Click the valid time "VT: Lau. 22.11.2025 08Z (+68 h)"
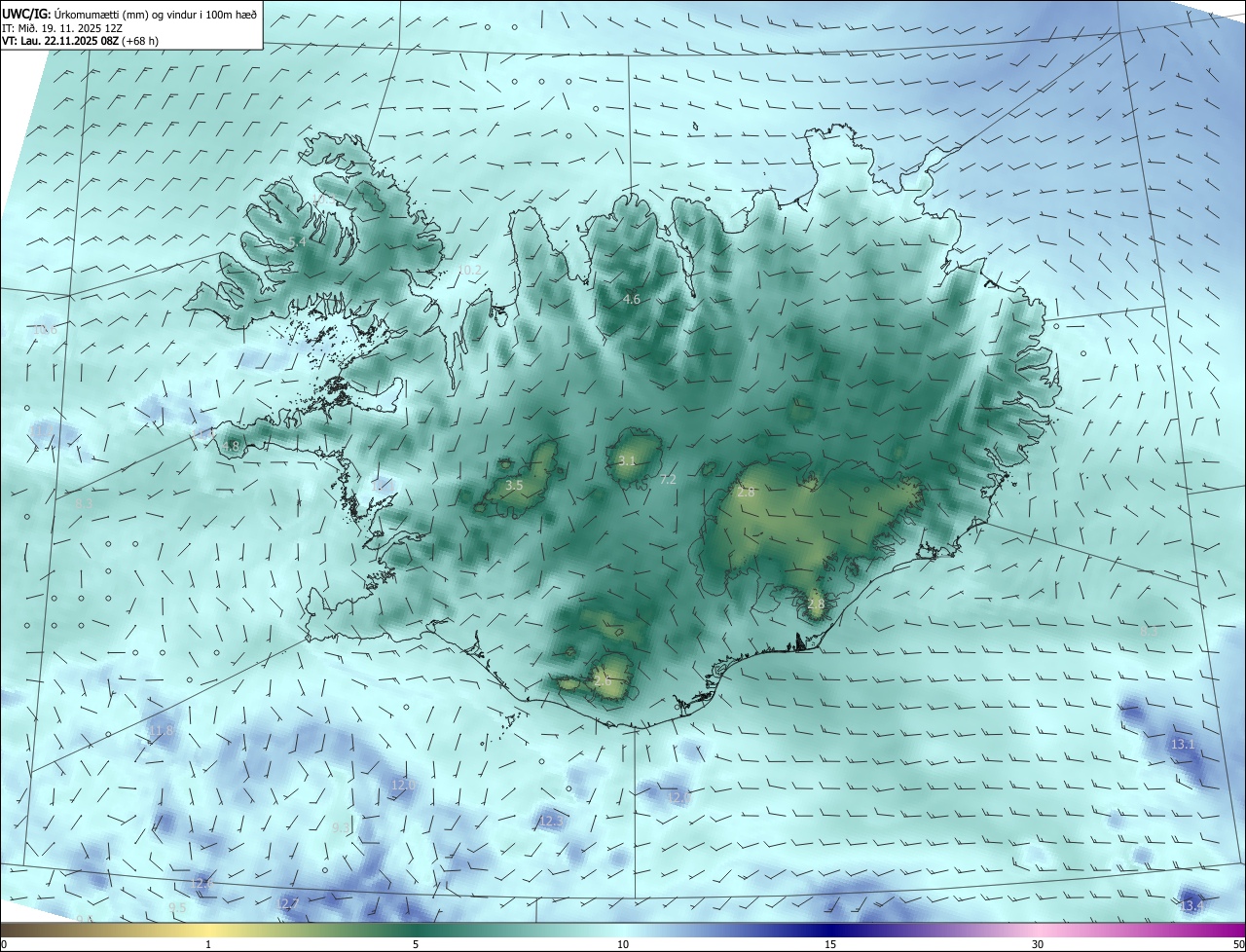The height and width of the screenshot is (952, 1246). click(x=80, y=41)
